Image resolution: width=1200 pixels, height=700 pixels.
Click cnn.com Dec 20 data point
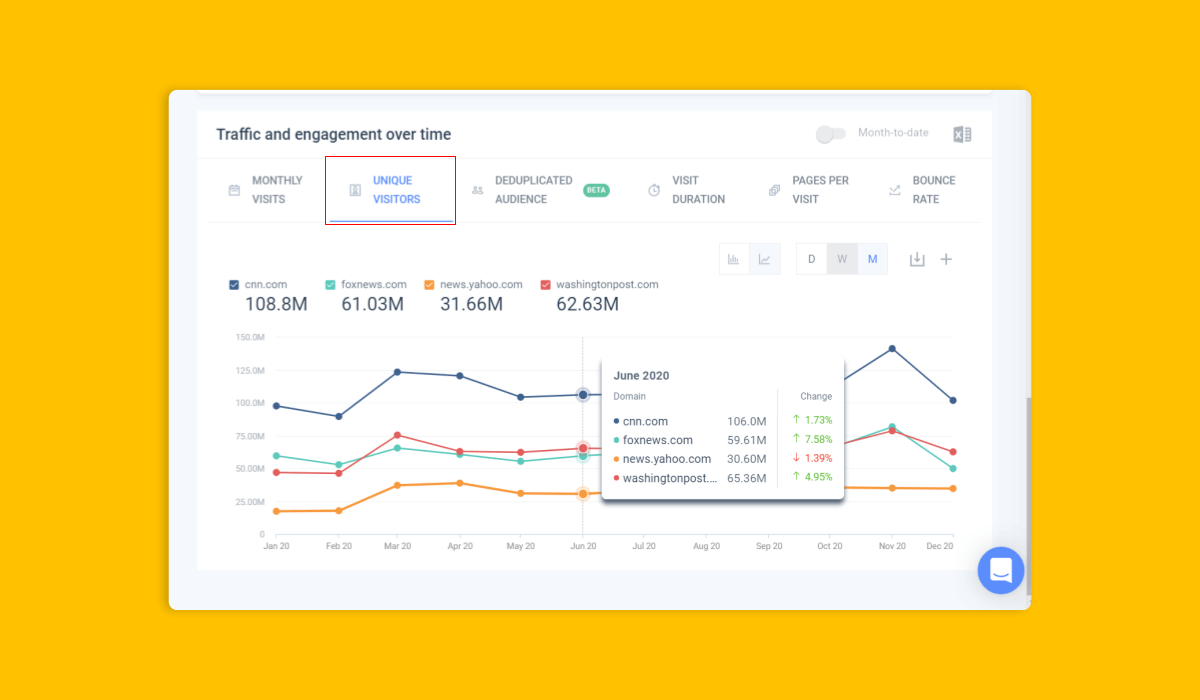(x=953, y=400)
